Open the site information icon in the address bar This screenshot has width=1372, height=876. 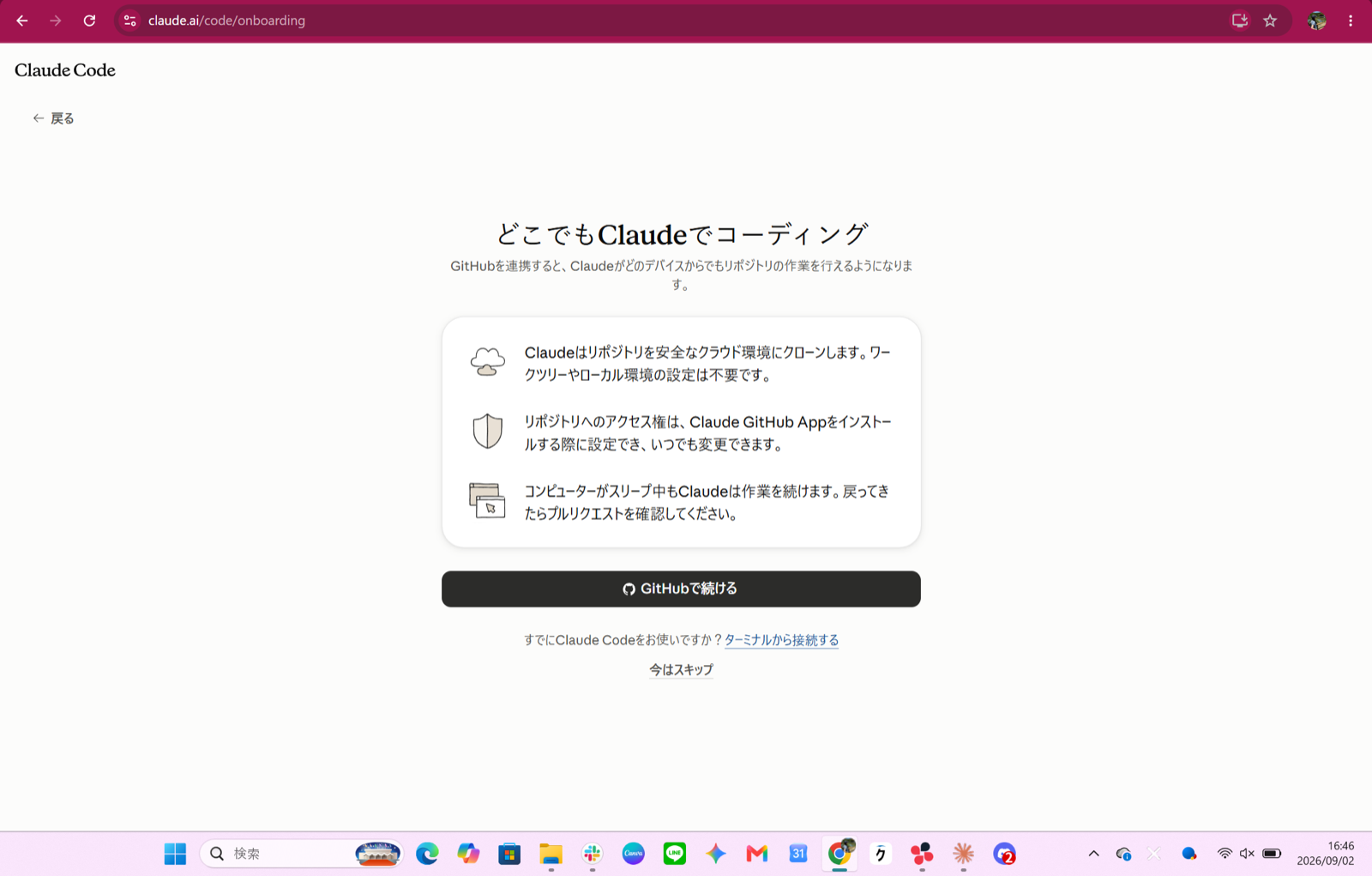tap(130, 21)
